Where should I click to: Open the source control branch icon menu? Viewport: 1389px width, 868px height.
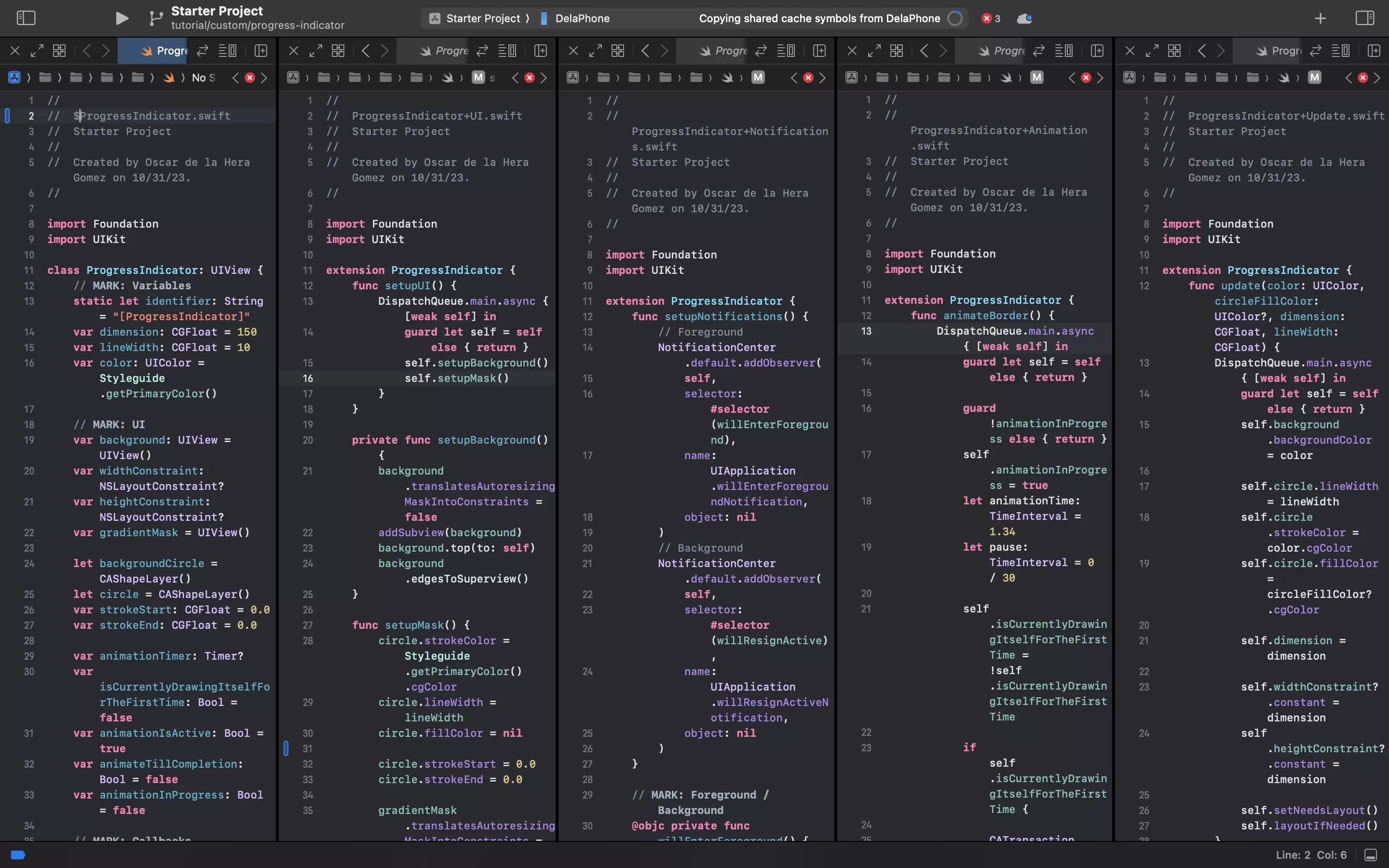(155, 18)
